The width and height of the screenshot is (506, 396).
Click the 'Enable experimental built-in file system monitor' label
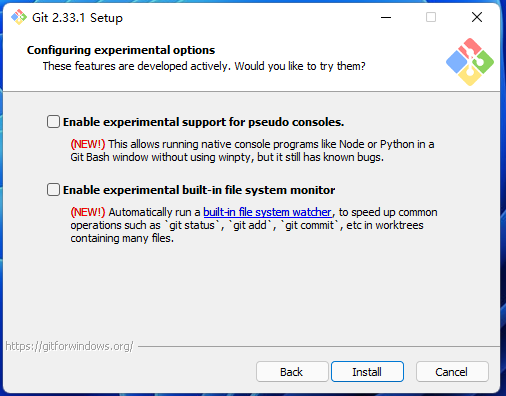click(199, 190)
